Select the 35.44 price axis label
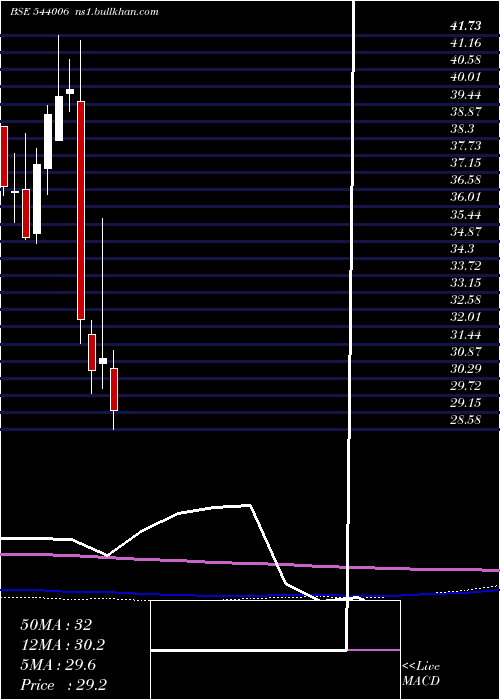 [466, 215]
